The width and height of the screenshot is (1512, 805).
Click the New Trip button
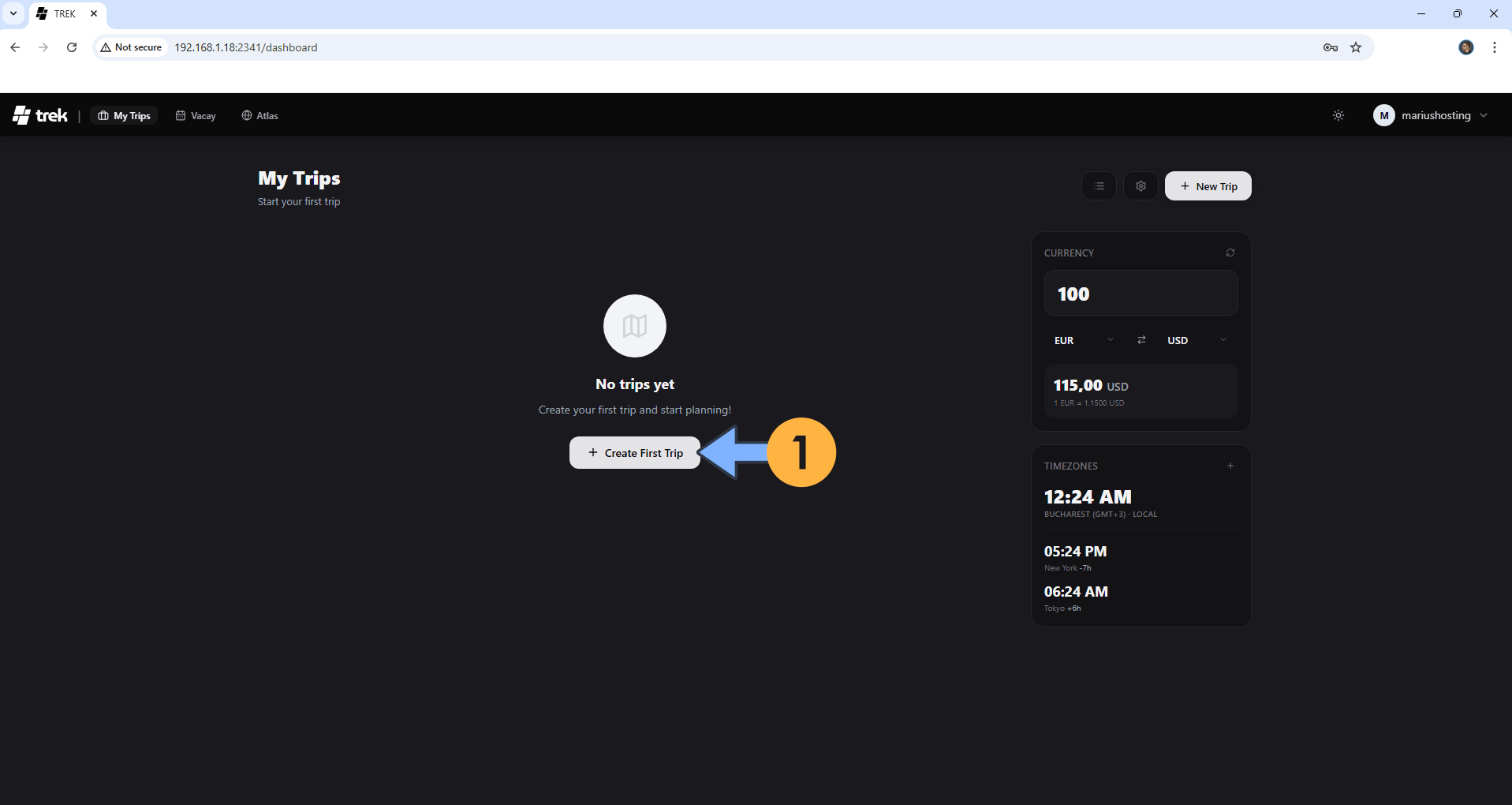tap(1208, 186)
